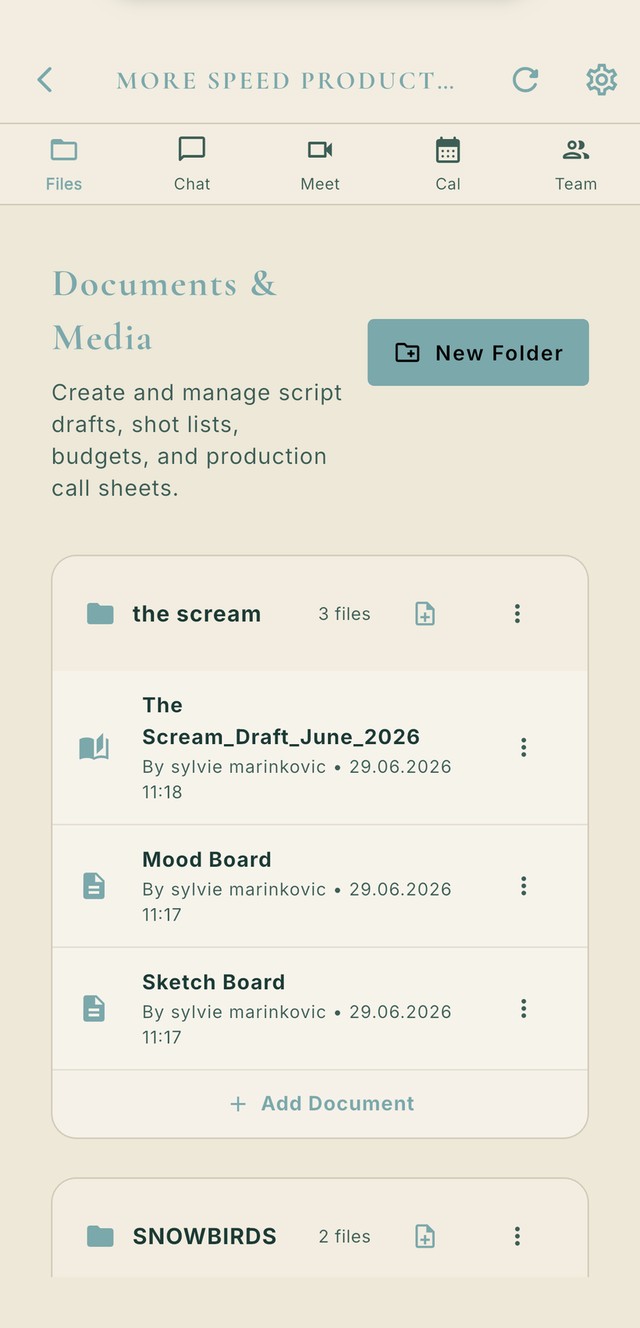Add file icon in the scream folder
Viewport: 640px width, 1328px height.
click(x=425, y=614)
